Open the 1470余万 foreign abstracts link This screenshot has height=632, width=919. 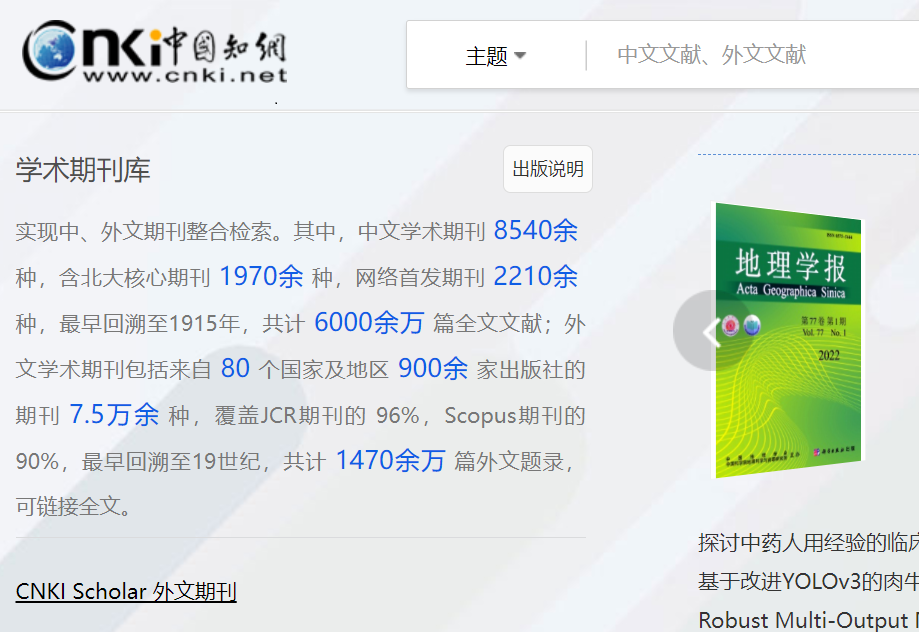tap(390, 461)
